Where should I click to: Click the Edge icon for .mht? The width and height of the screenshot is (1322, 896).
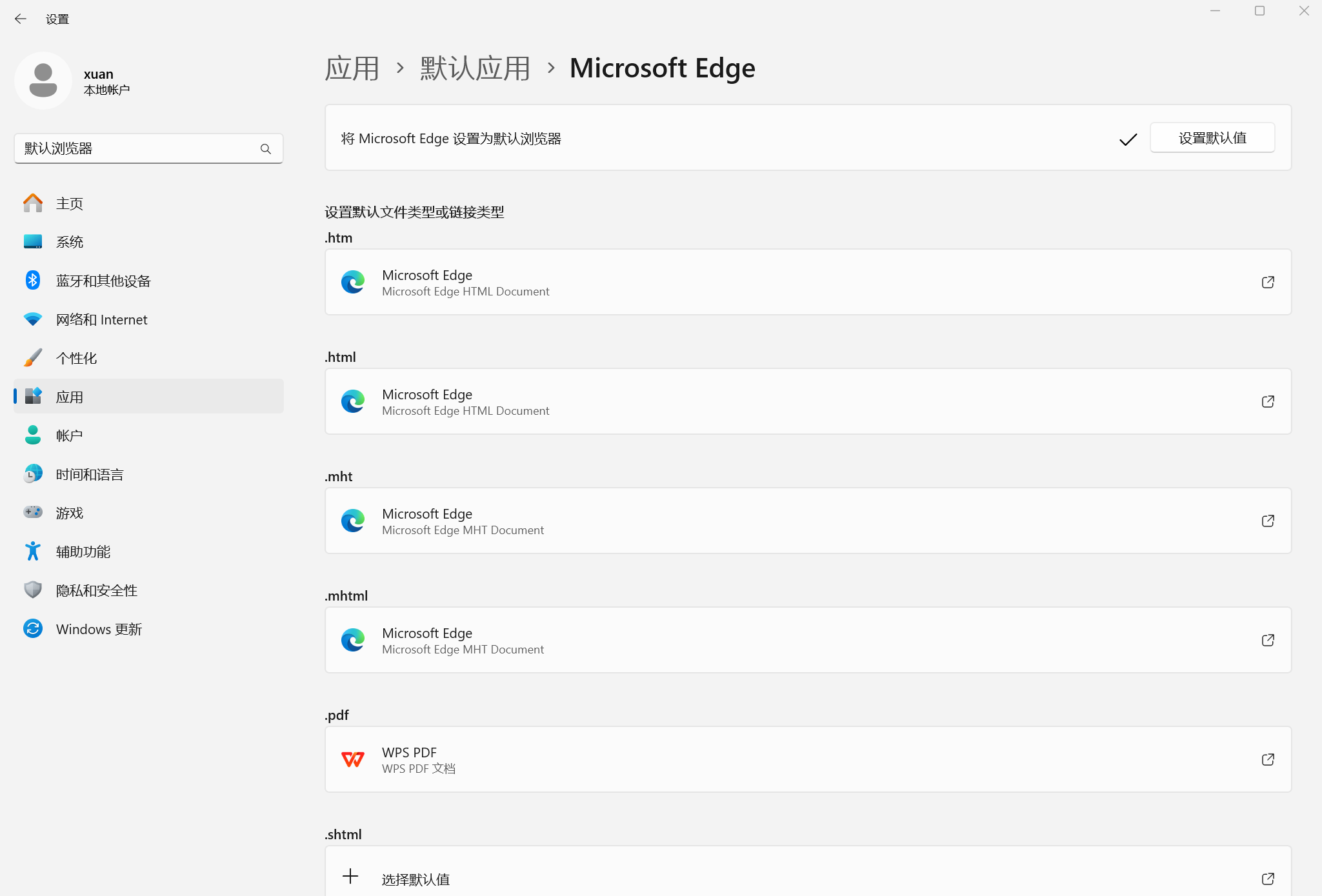click(x=353, y=521)
